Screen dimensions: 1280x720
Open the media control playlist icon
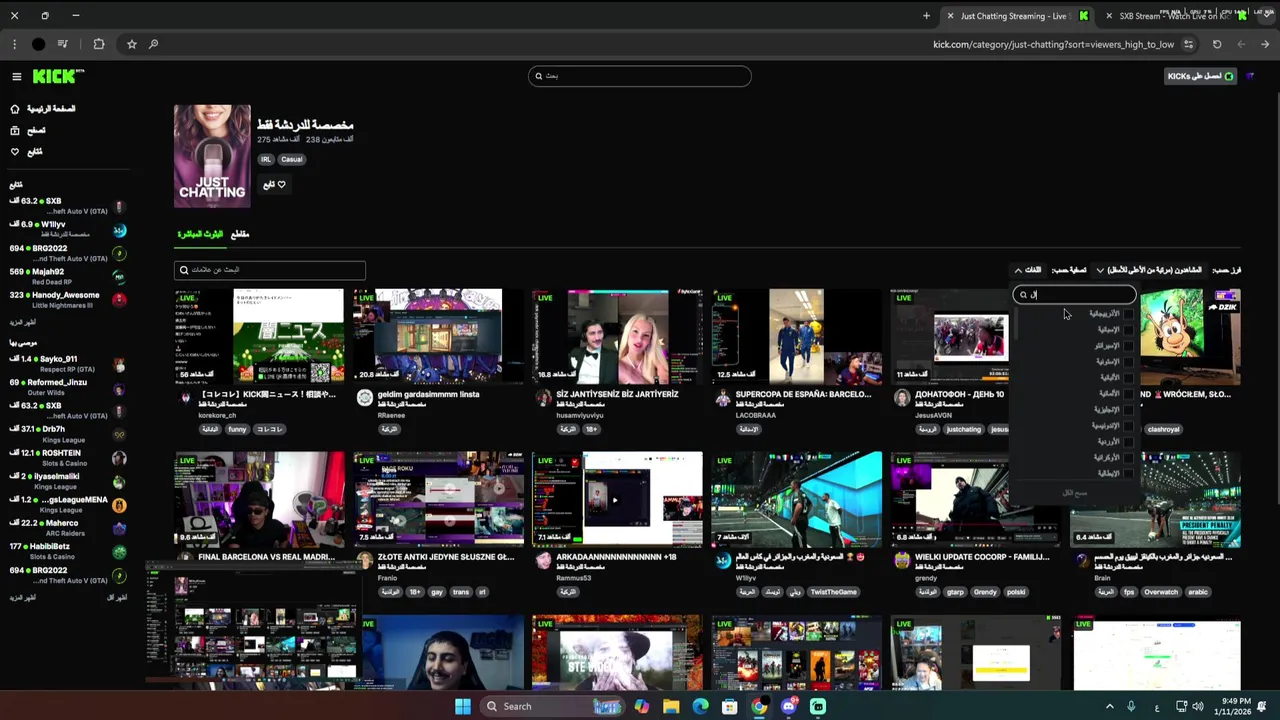[x=63, y=44]
